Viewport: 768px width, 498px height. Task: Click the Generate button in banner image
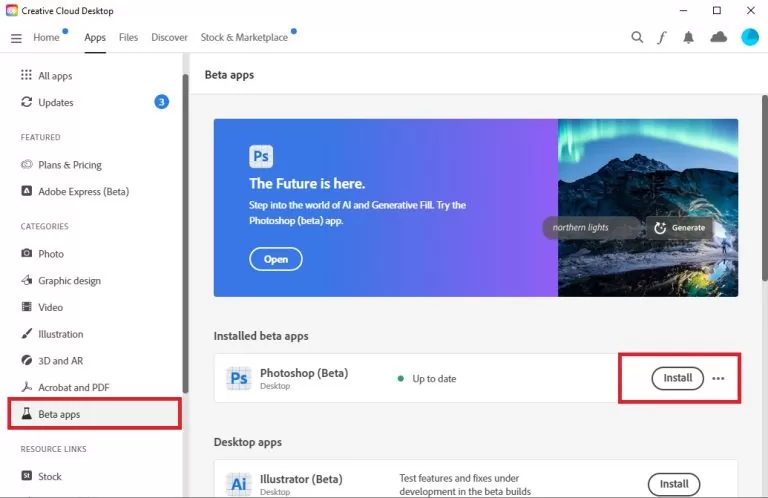[x=679, y=228]
